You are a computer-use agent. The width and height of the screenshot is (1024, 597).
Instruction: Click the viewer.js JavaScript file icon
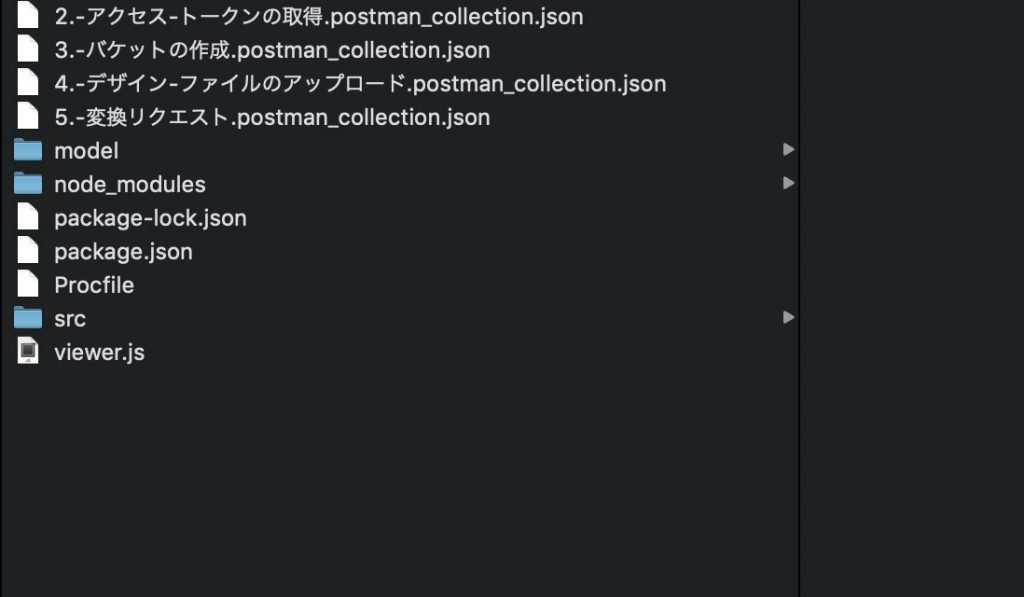coord(27,351)
